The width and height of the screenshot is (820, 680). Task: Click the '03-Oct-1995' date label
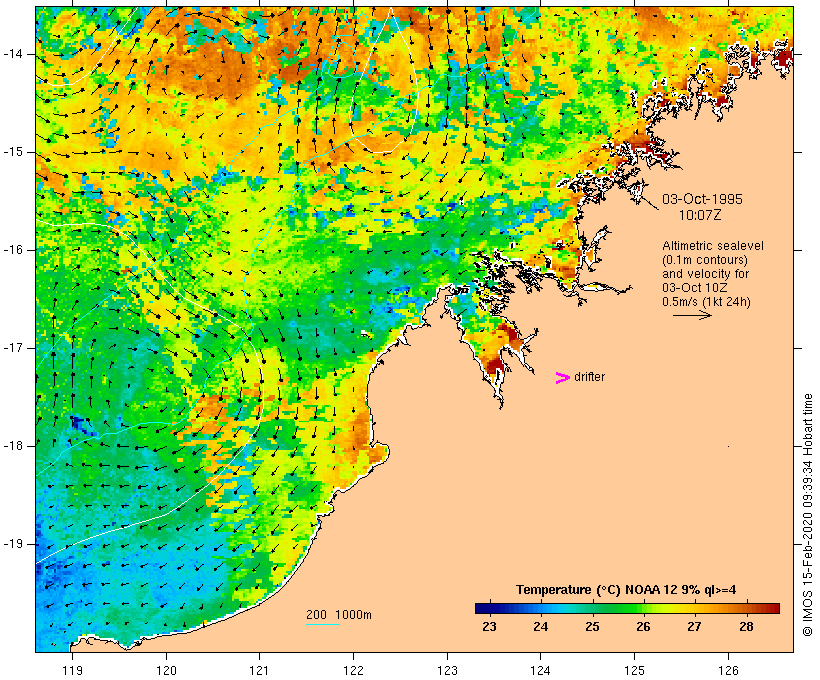(702, 199)
